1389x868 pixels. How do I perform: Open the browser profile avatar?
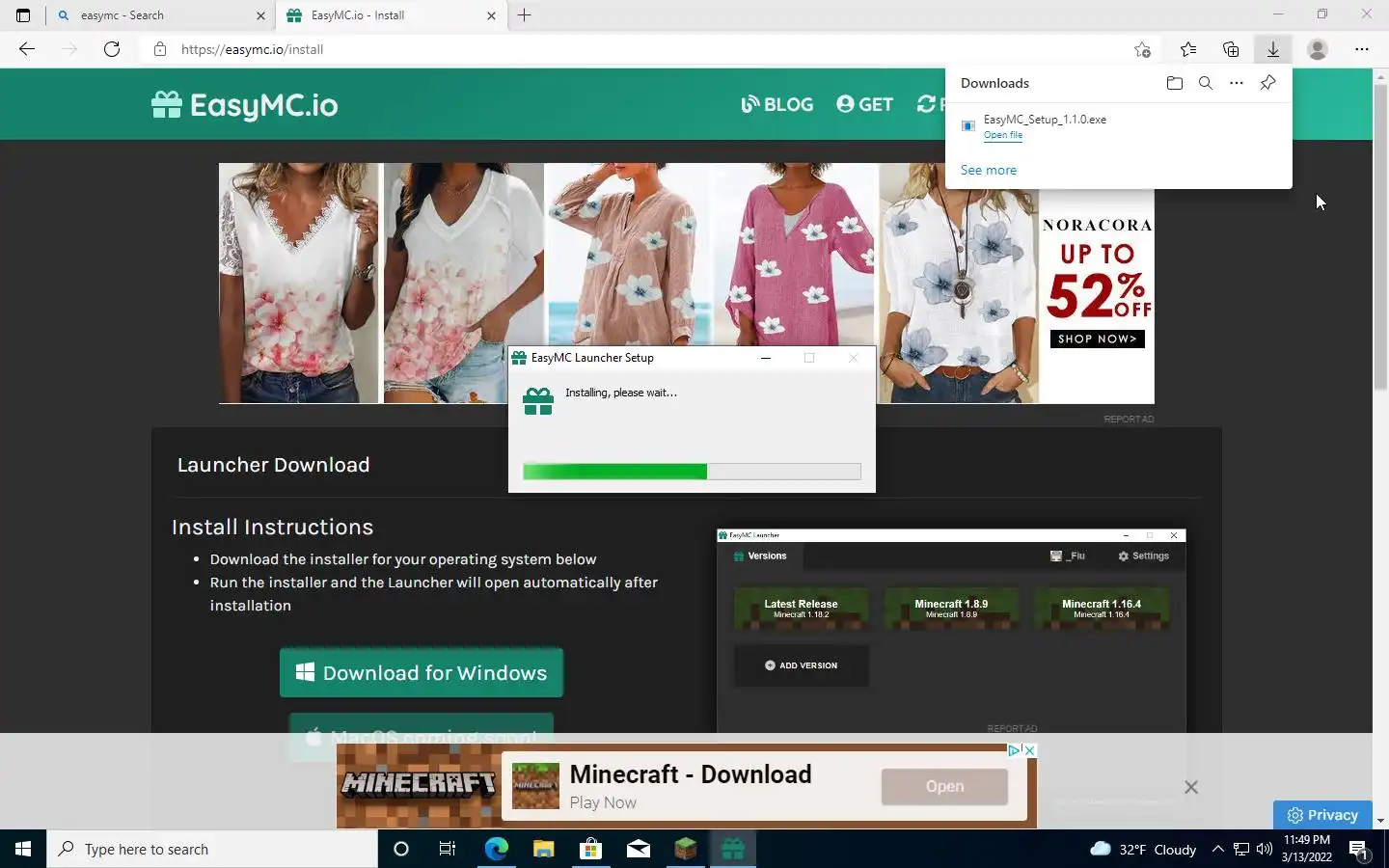[x=1318, y=49]
